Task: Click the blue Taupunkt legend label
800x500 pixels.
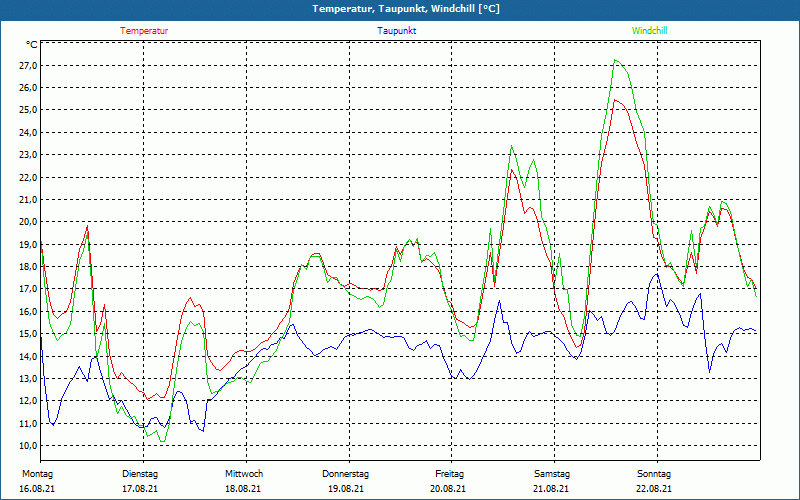Action: click(x=396, y=31)
